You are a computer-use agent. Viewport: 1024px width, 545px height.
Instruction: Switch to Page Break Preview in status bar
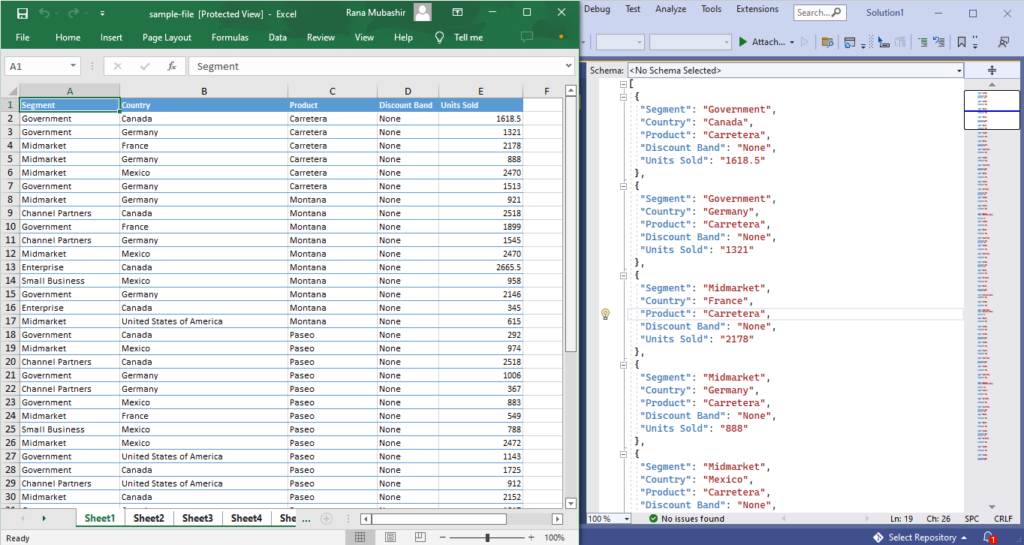coord(420,537)
